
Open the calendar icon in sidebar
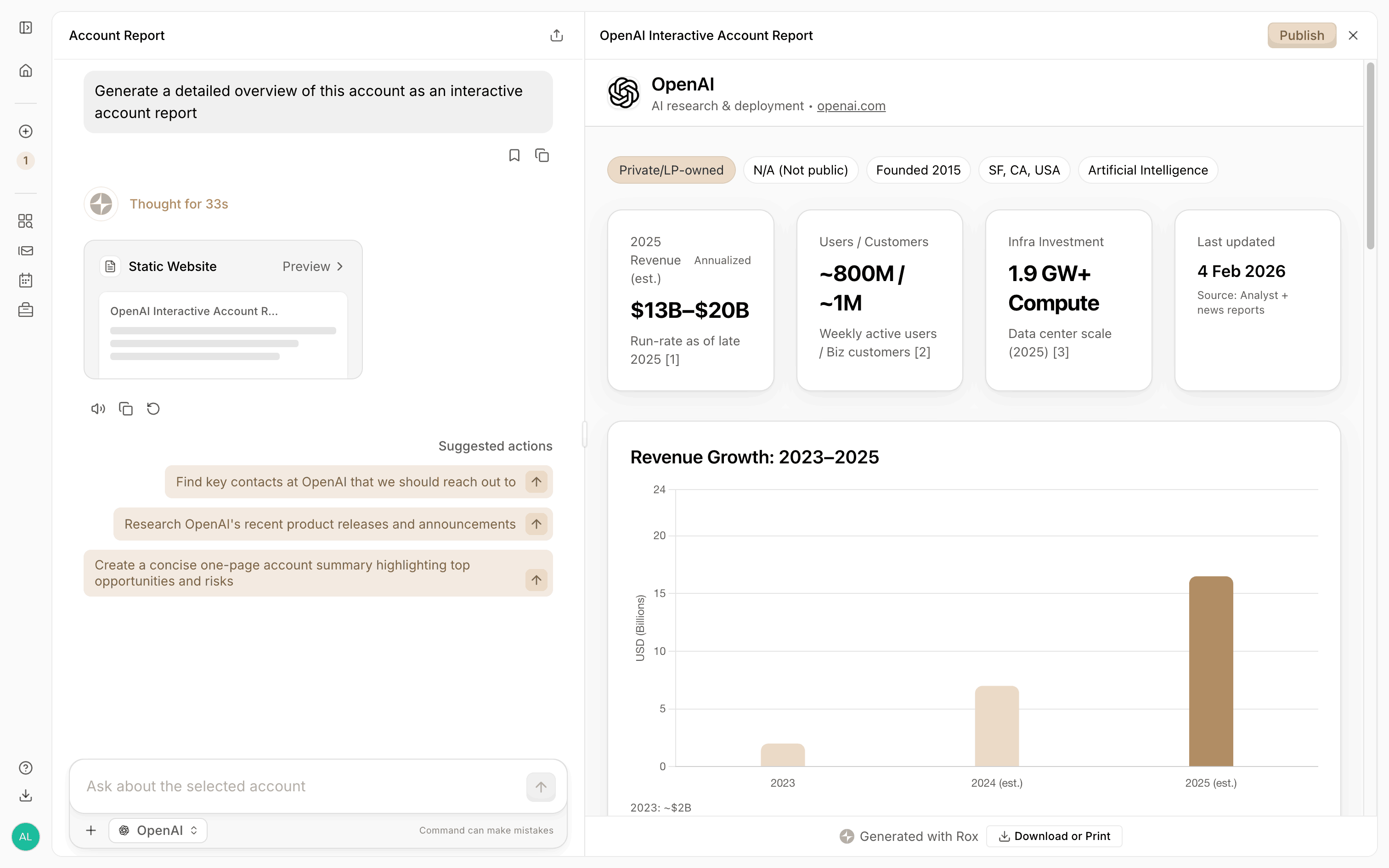click(x=26, y=280)
